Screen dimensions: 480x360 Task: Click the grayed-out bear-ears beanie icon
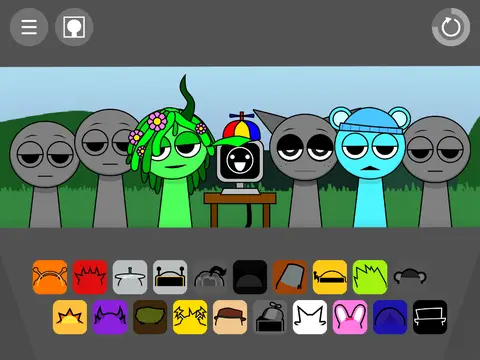point(410,277)
